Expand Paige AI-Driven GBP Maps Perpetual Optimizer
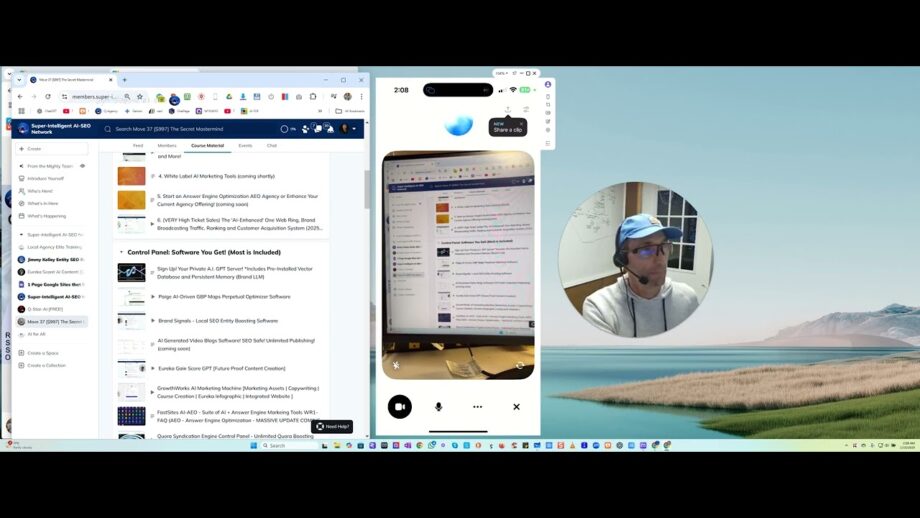 coord(153,297)
